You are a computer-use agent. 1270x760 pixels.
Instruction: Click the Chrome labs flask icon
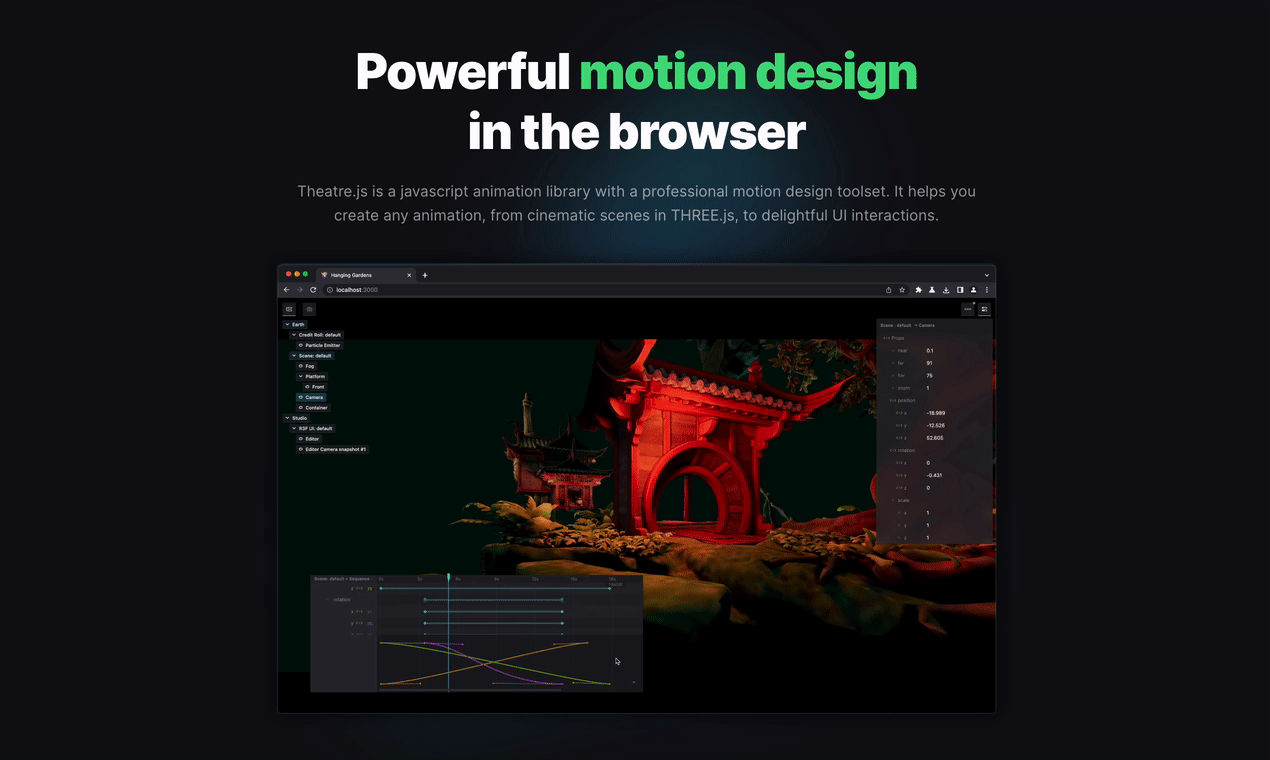click(932, 290)
